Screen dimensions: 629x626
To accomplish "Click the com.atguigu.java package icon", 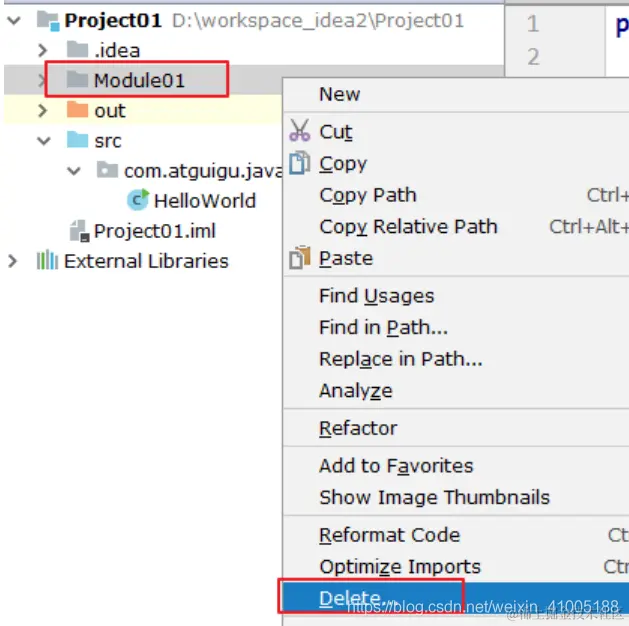I will [x=108, y=170].
